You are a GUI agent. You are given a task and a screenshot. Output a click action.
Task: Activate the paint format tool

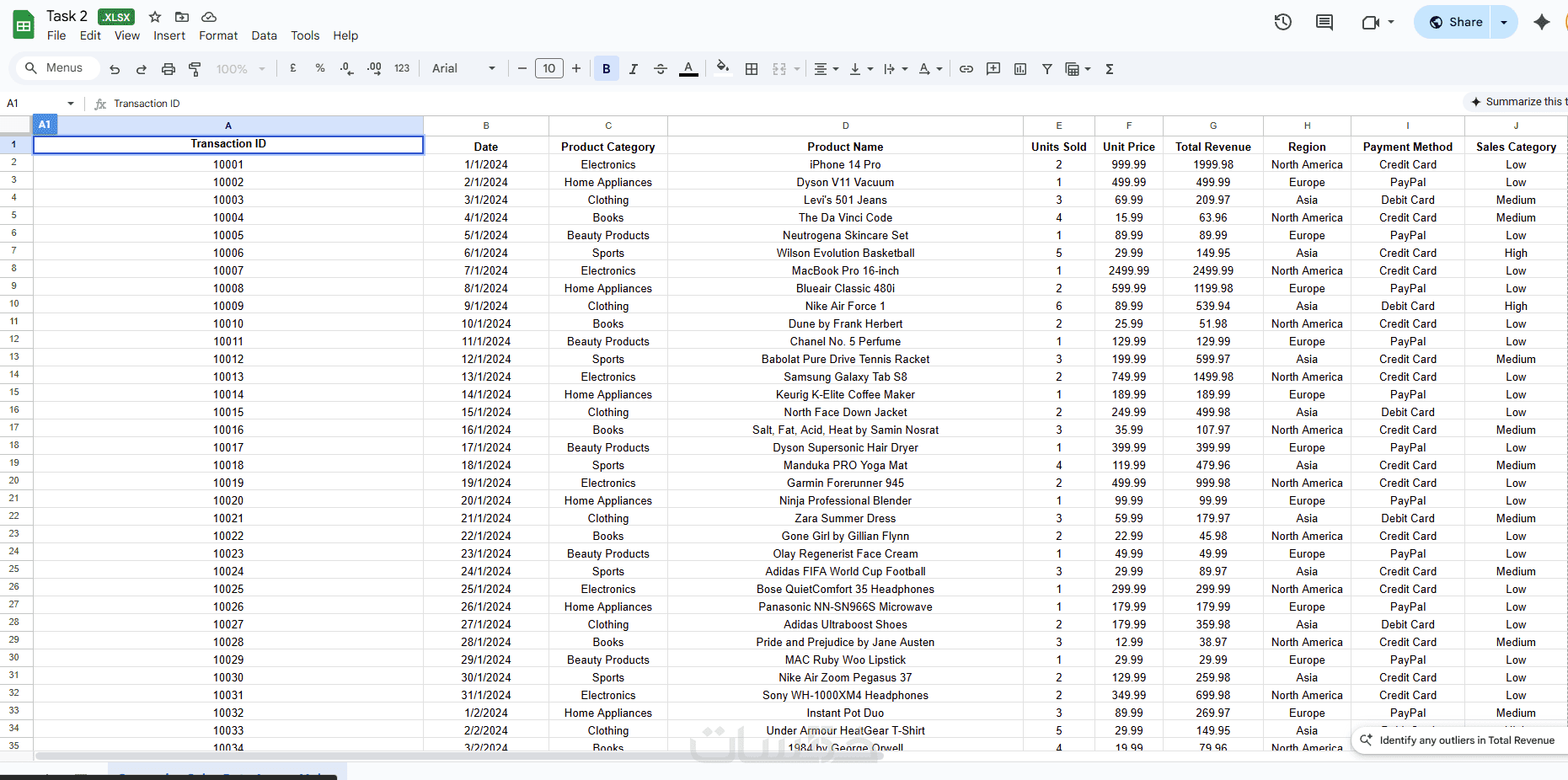coord(195,69)
